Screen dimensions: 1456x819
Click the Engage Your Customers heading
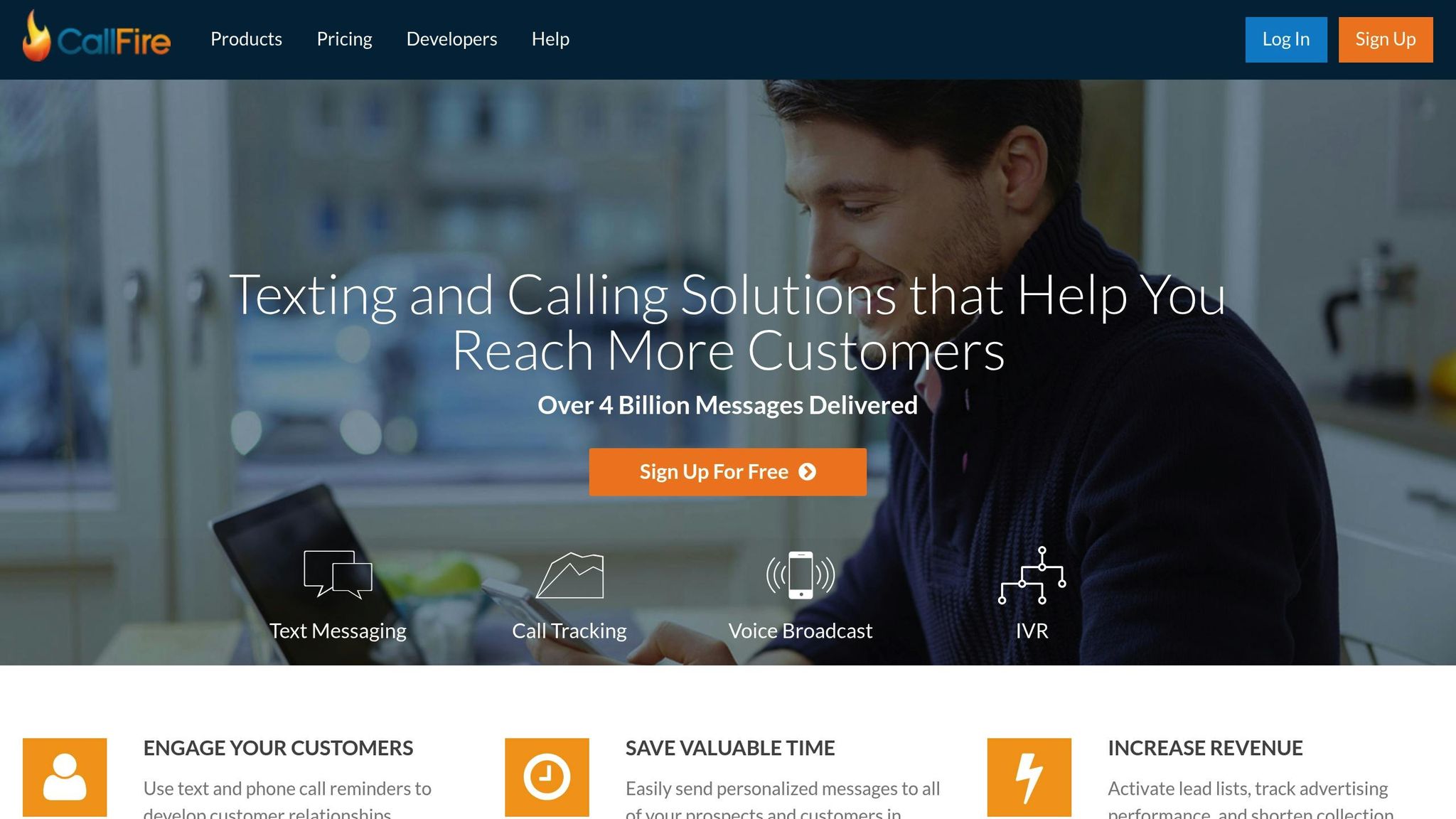coord(278,748)
